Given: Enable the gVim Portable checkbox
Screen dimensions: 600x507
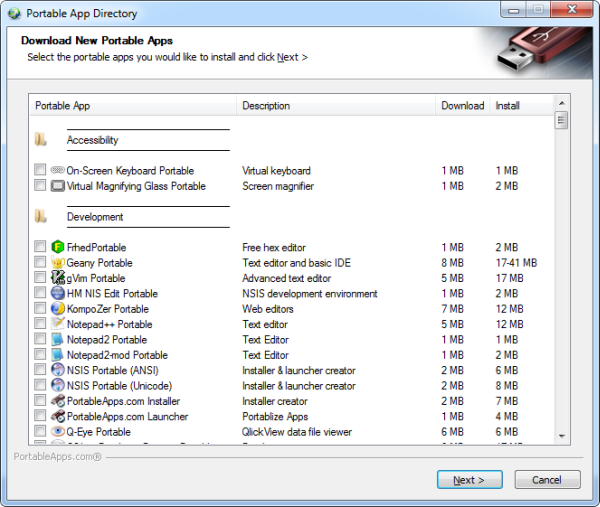Looking at the screenshot, I should coord(40,277).
